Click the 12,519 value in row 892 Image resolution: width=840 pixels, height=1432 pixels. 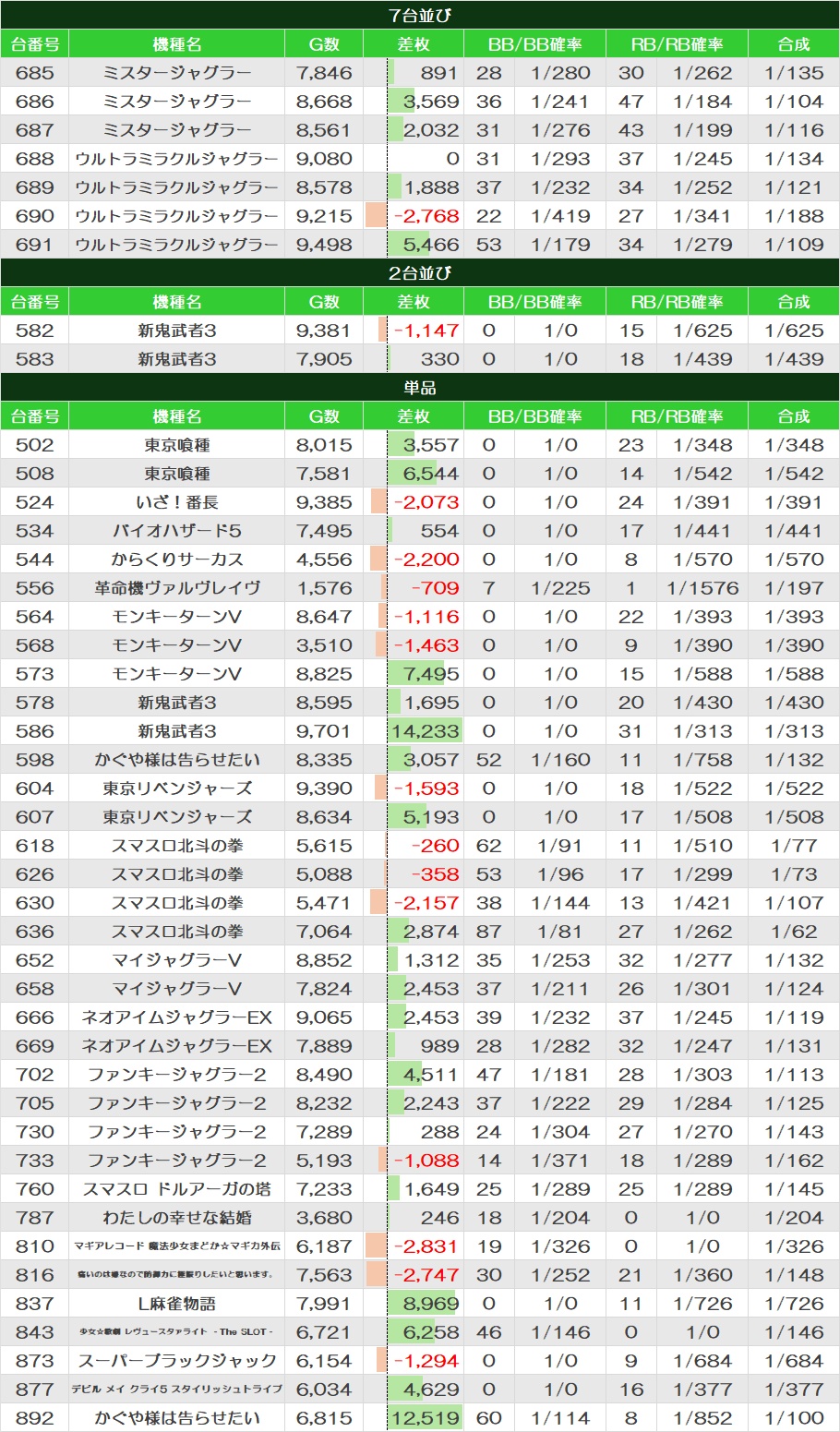tap(426, 1418)
